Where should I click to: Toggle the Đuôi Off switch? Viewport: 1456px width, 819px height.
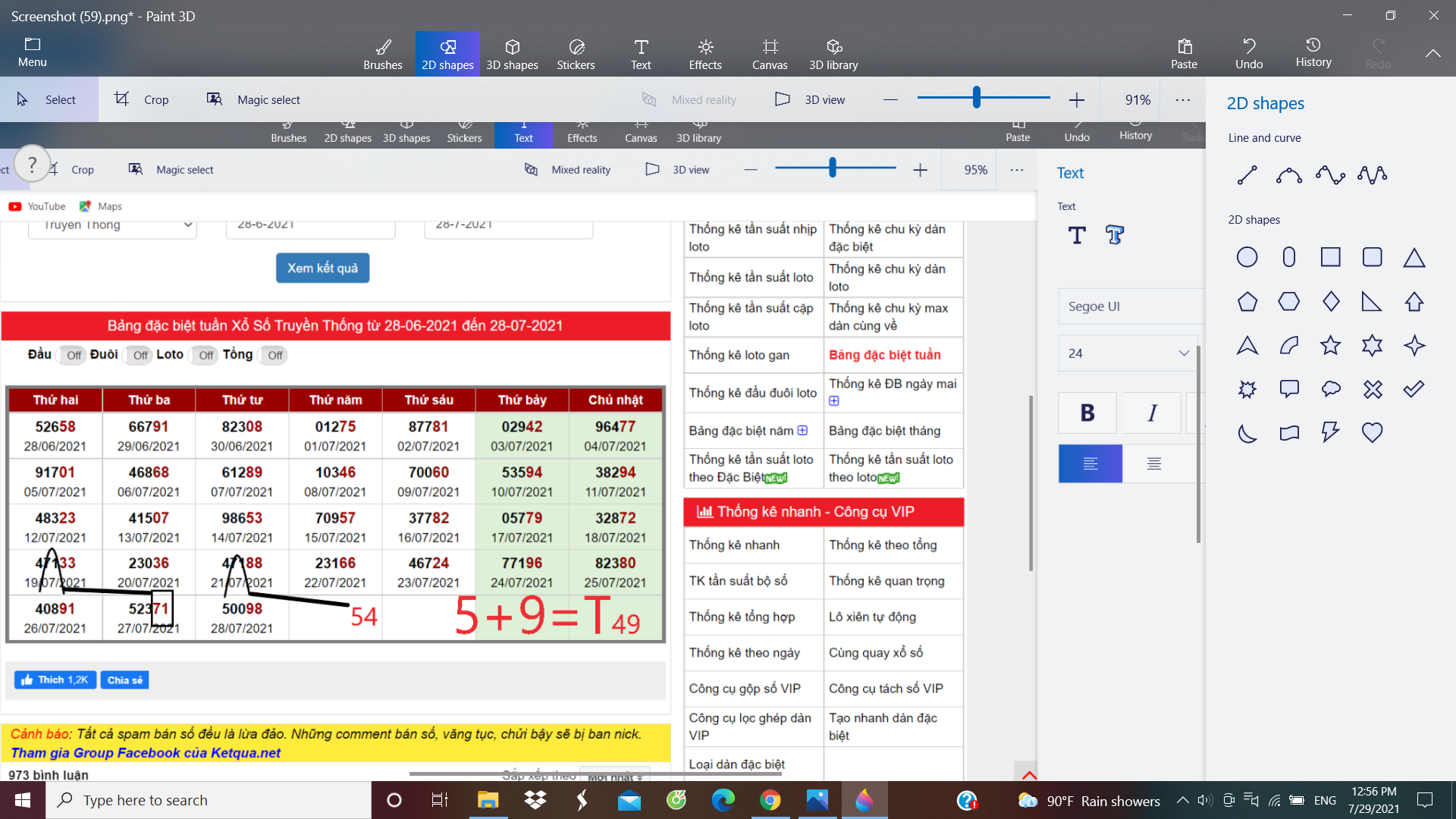tap(140, 355)
